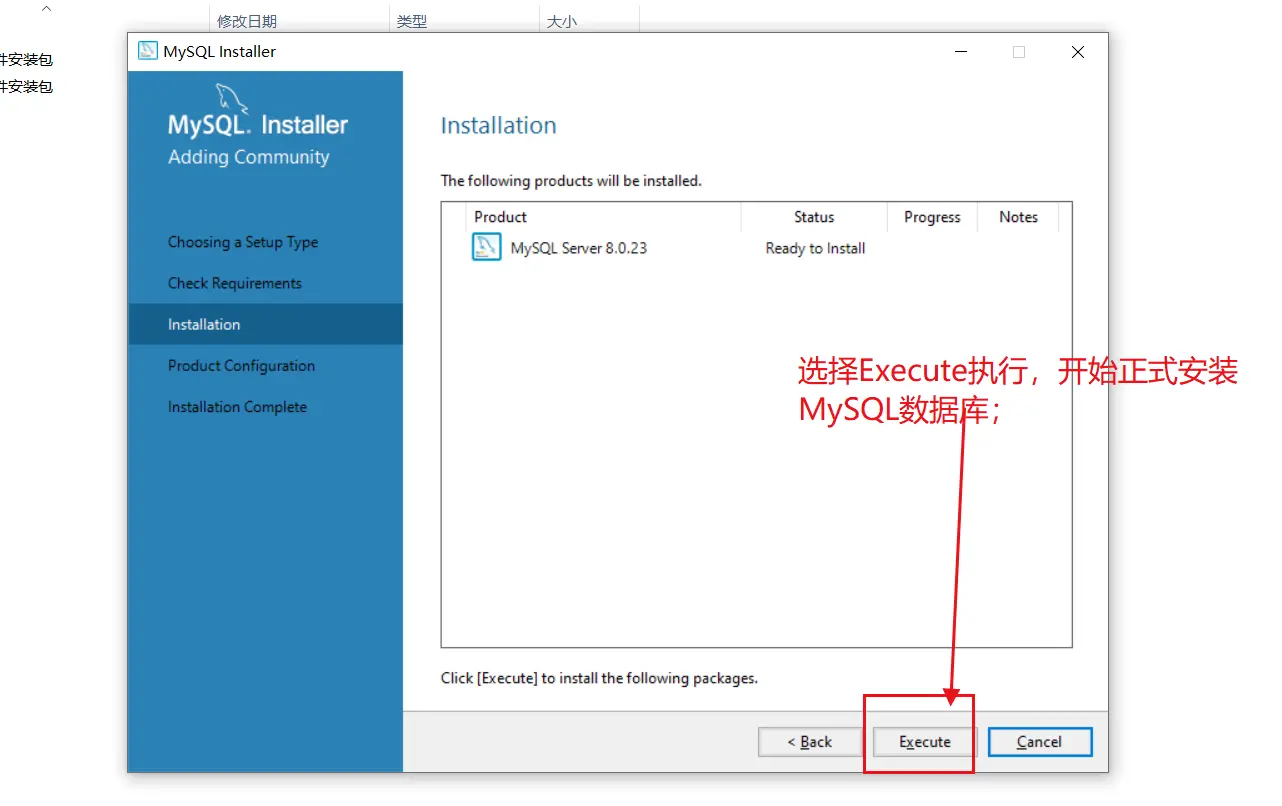Select the Installation Complete step

click(x=237, y=407)
